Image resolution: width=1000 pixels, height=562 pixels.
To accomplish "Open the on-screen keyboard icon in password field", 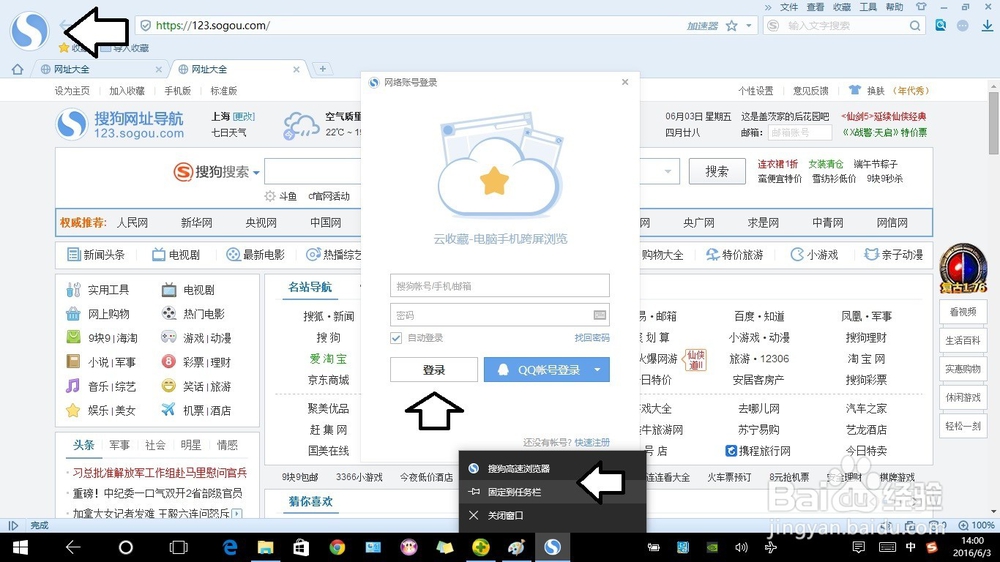I will [x=599, y=315].
